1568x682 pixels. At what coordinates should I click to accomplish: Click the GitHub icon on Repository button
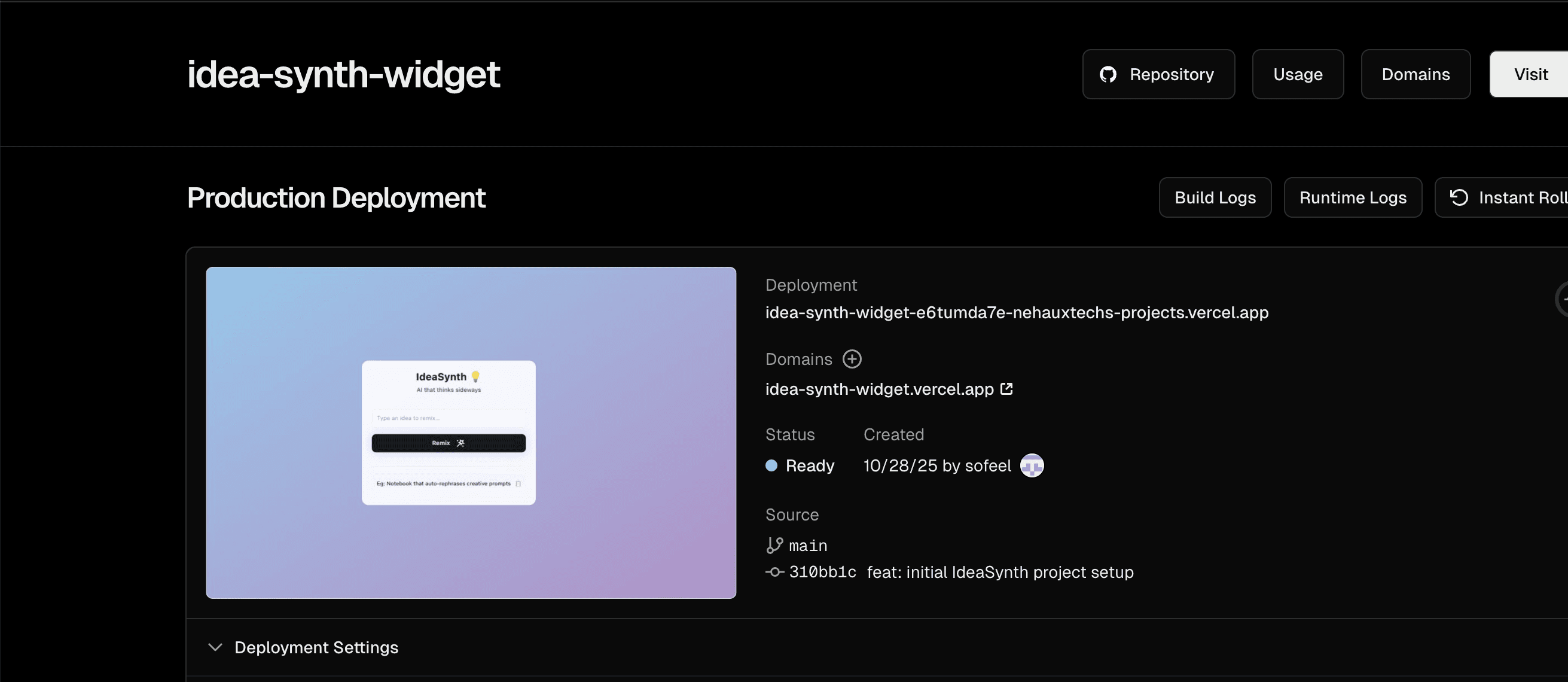[x=1108, y=74]
